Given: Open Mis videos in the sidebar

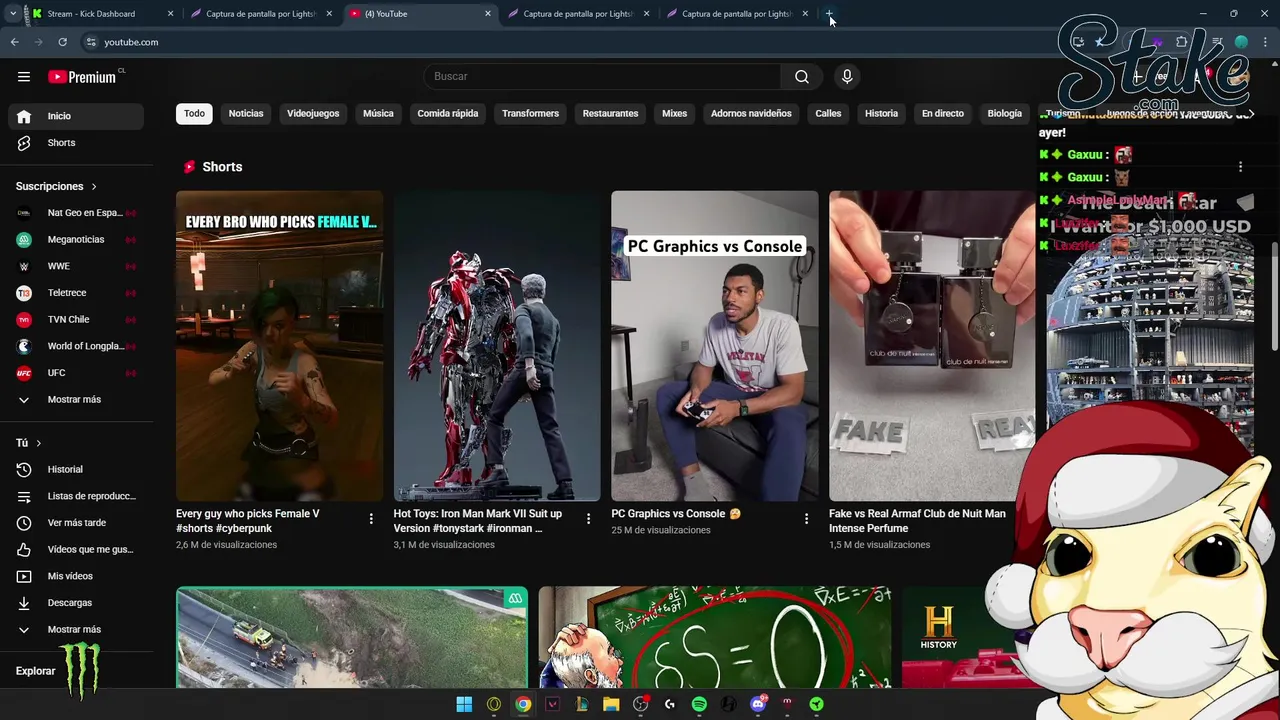Looking at the screenshot, I should [x=76, y=576].
